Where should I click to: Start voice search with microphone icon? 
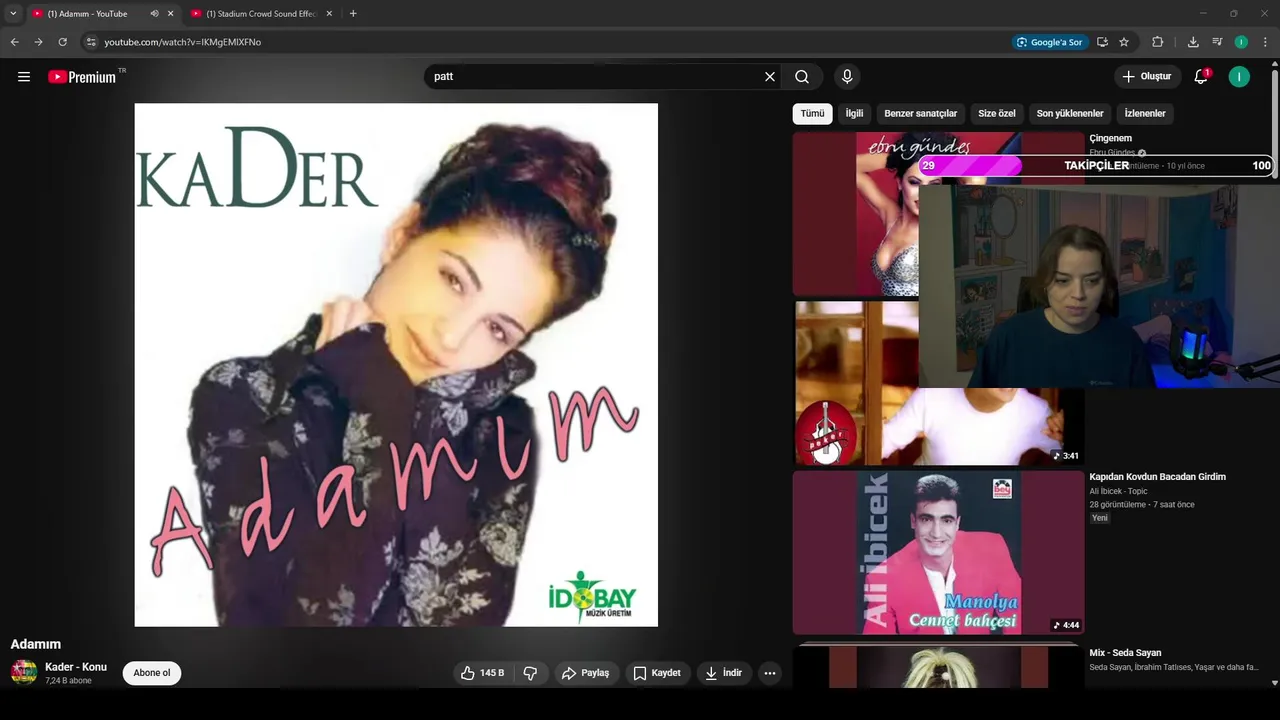click(x=847, y=77)
